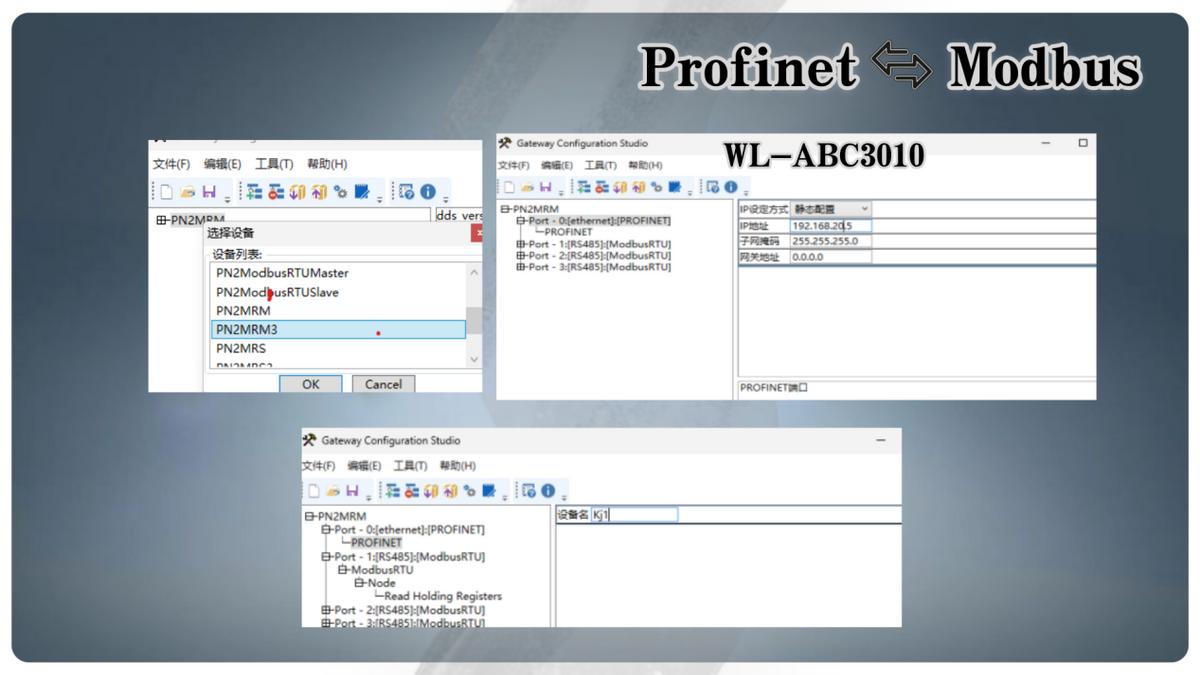
Task: Click green add-node icon in IP settings window
Action: tap(584, 187)
